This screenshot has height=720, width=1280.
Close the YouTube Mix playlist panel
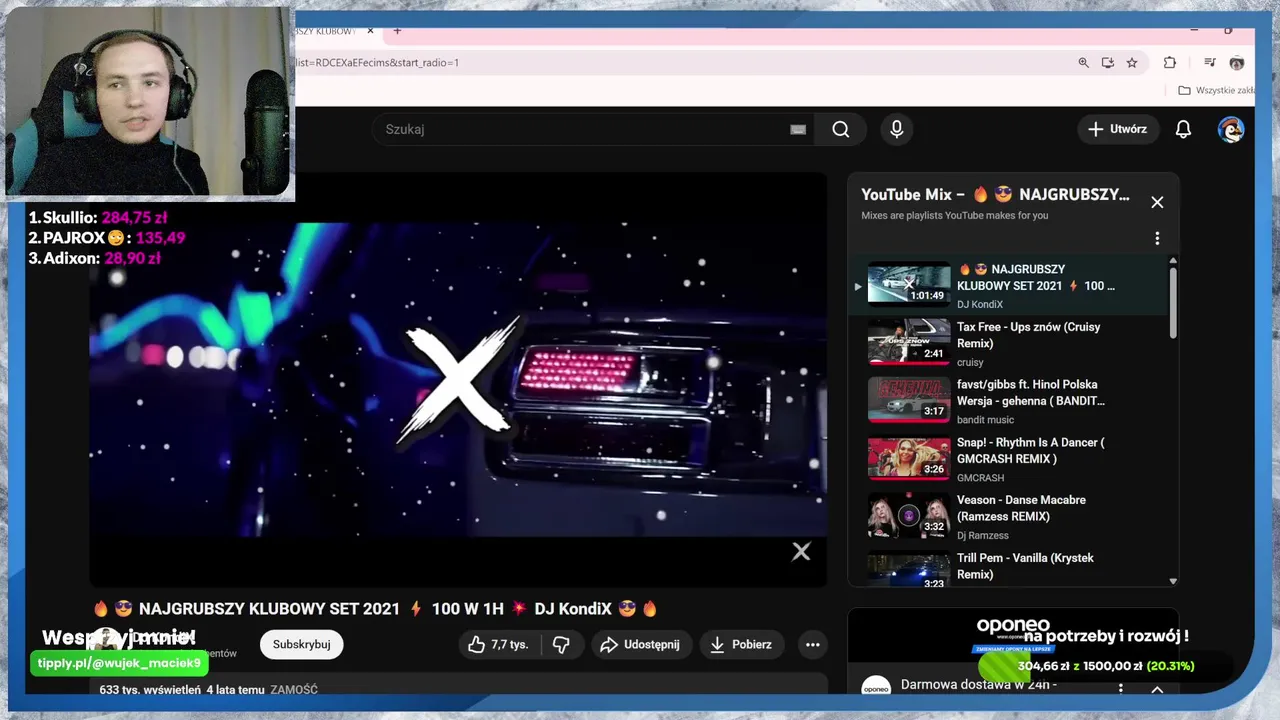1157,202
